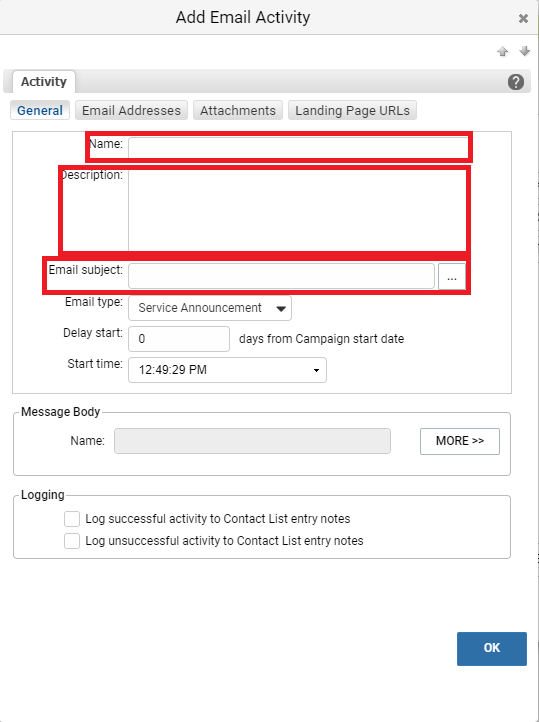Click the MORE >> button
The width and height of the screenshot is (539, 722).
point(459,441)
